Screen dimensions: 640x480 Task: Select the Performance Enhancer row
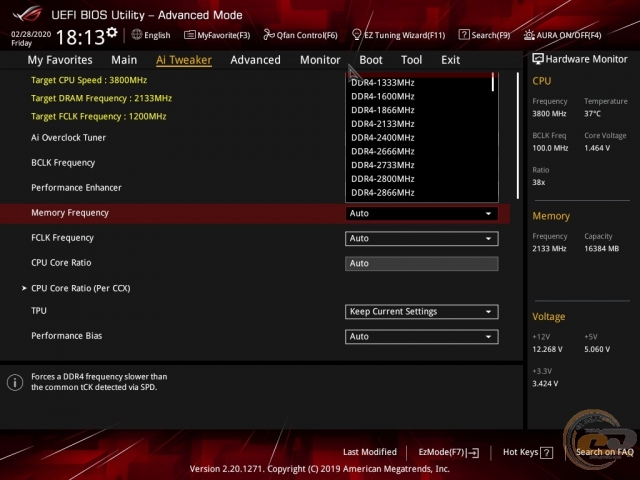coord(76,188)
